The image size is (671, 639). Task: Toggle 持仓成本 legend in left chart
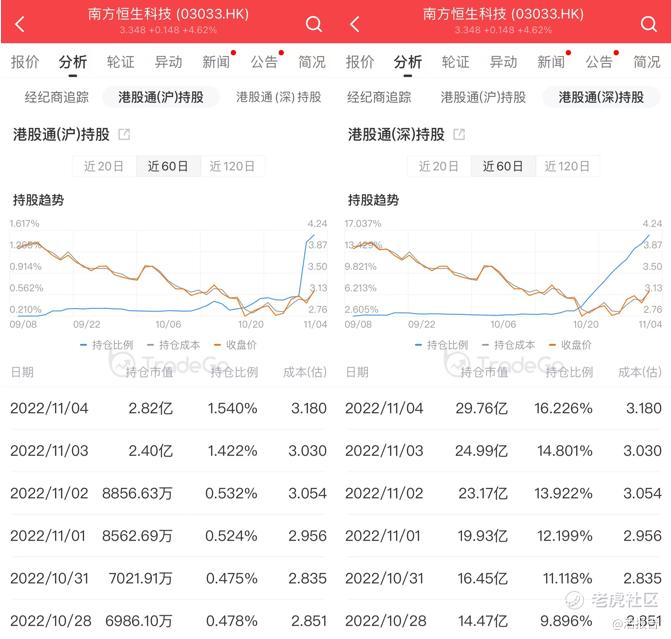tap(173, 345)
